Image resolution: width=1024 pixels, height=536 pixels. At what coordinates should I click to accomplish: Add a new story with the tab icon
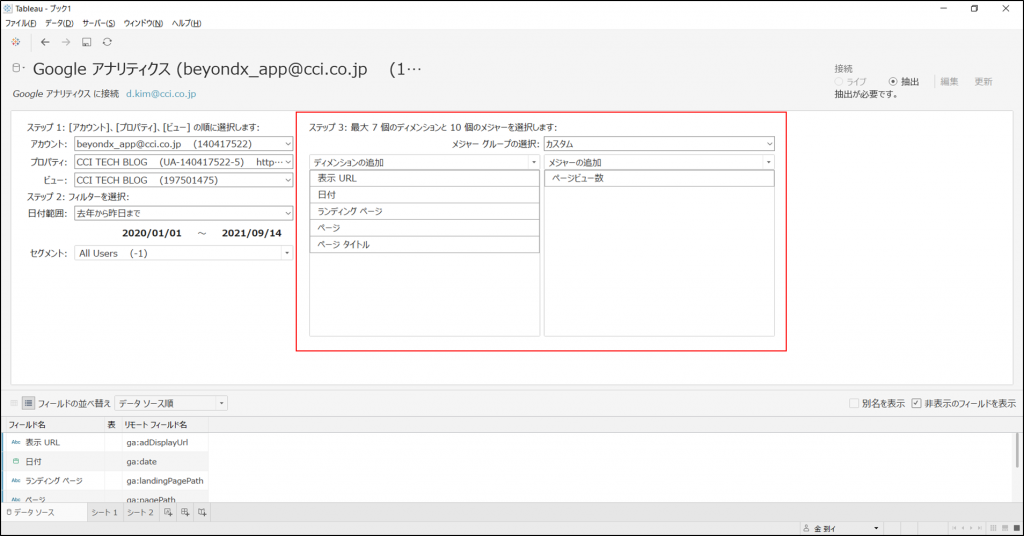coord(202,512)
